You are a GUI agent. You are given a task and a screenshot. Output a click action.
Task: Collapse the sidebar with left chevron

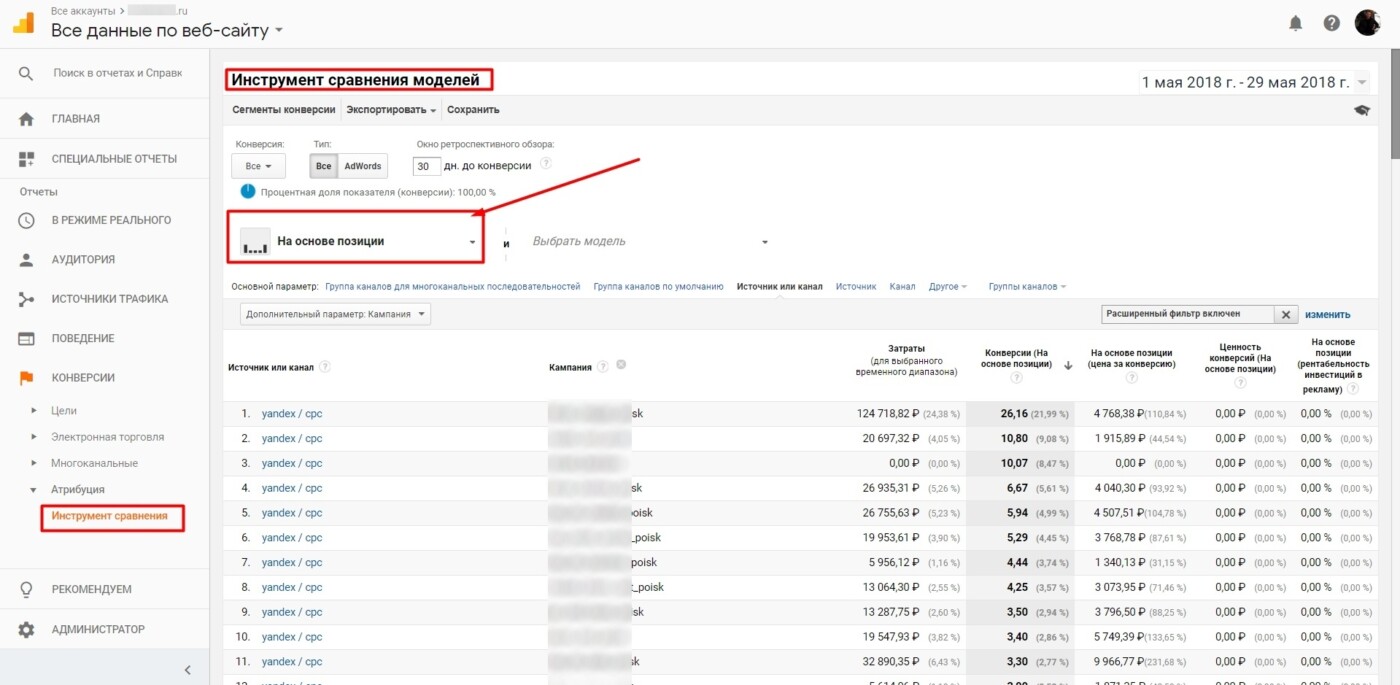coord(187,670)
